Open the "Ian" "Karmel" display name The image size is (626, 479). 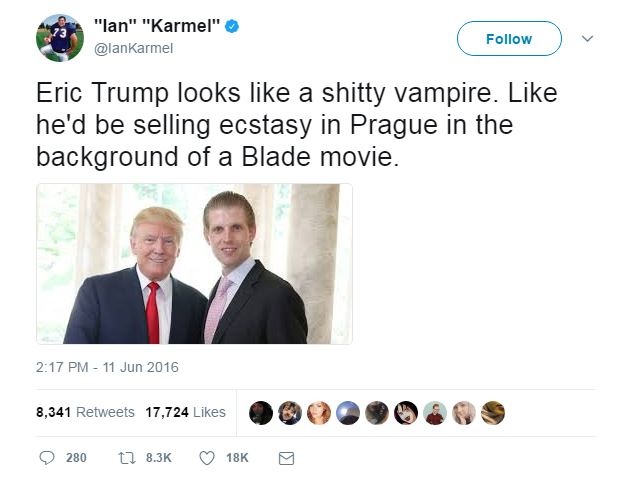(157, 26)
